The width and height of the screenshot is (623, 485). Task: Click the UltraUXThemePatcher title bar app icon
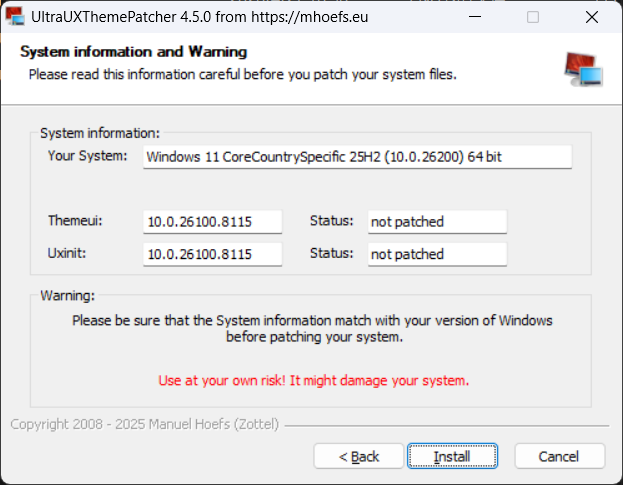pyautogui.click(x=15, y=16)
